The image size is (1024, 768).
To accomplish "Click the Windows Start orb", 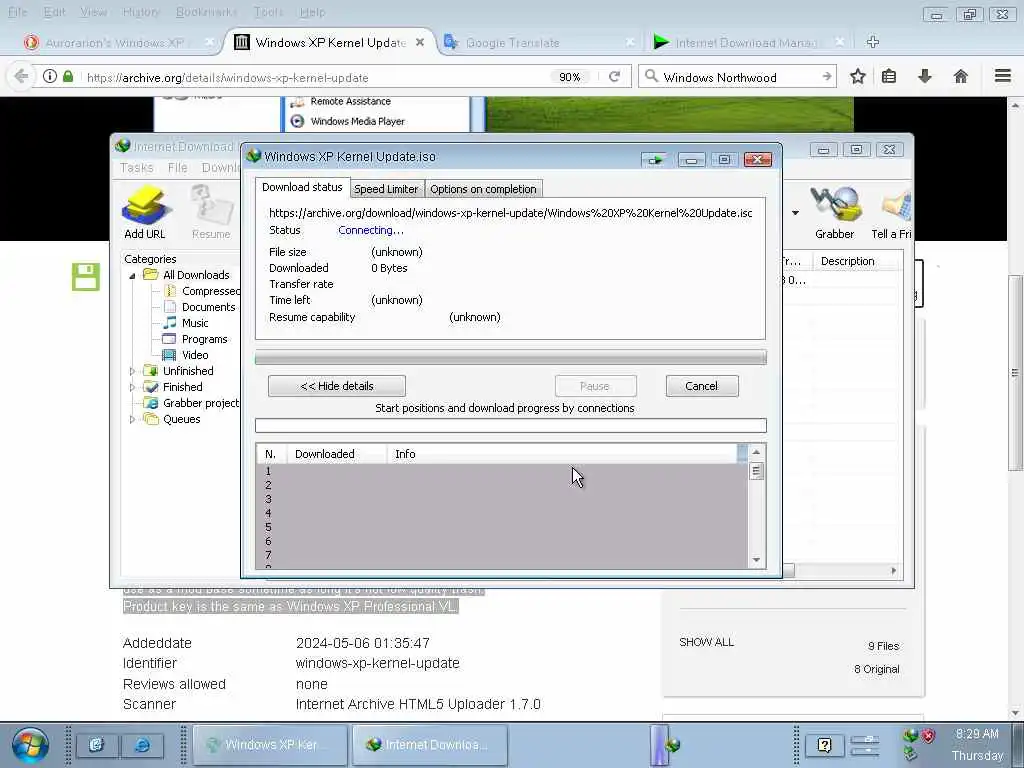I will [x=29, y=745].
